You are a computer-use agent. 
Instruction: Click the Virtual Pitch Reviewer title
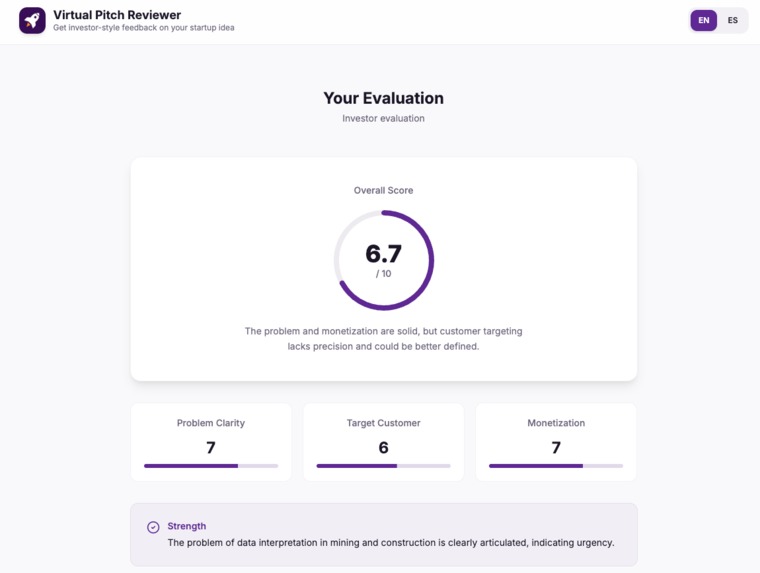tap(117, 15)
